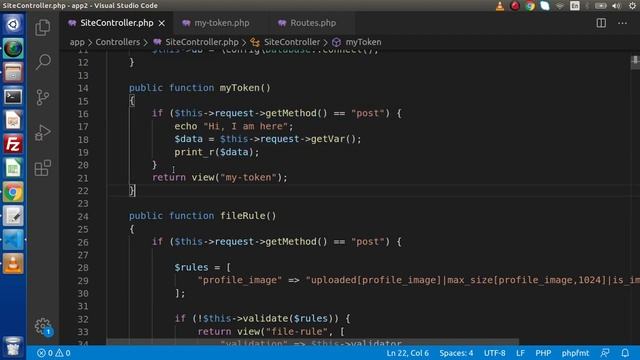This screenshot has width=640, height=360.
Task: Click the $rules variable on line 28
Action: point(191,267)
